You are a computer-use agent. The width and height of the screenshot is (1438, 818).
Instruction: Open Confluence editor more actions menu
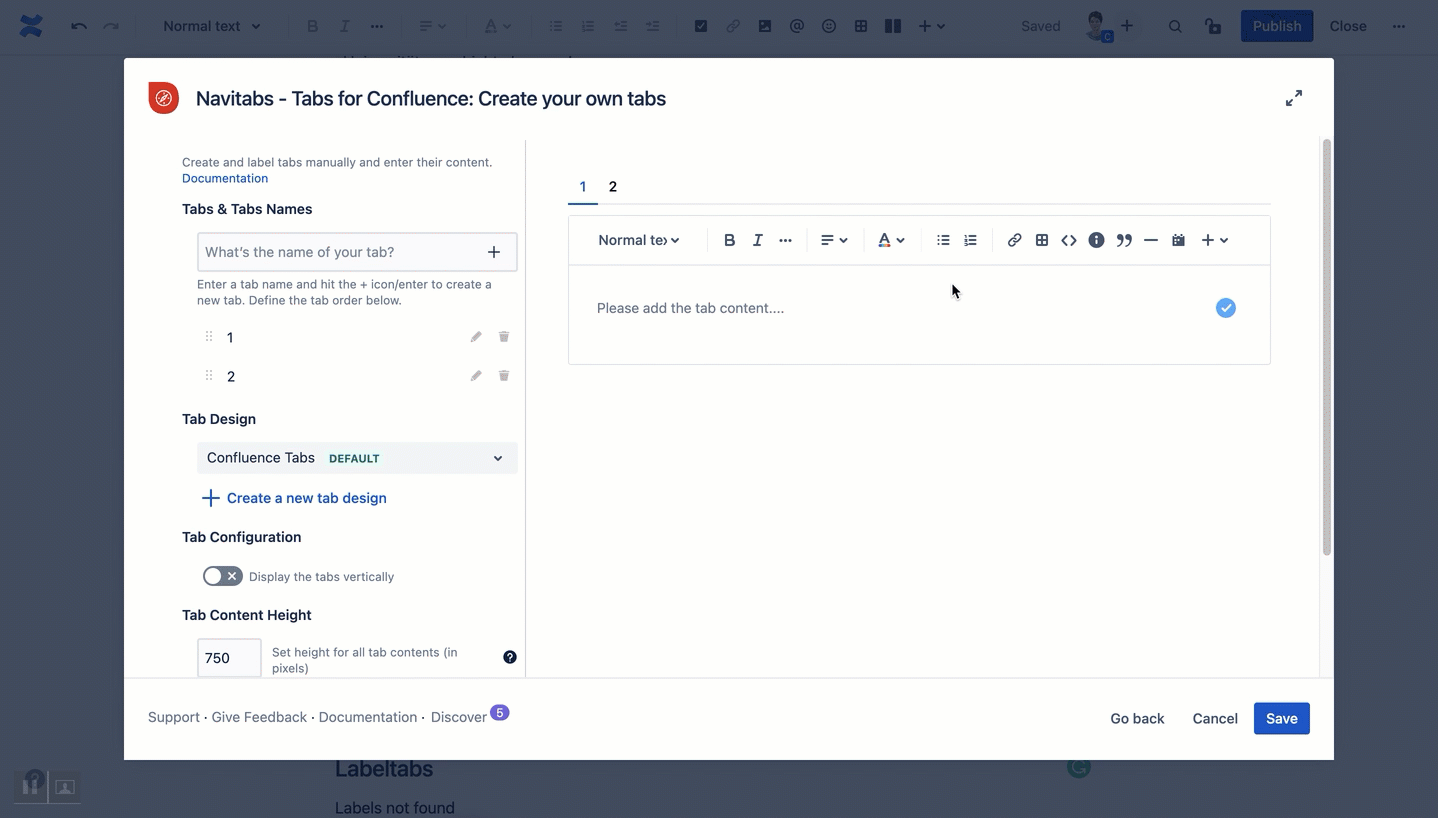1399,26
